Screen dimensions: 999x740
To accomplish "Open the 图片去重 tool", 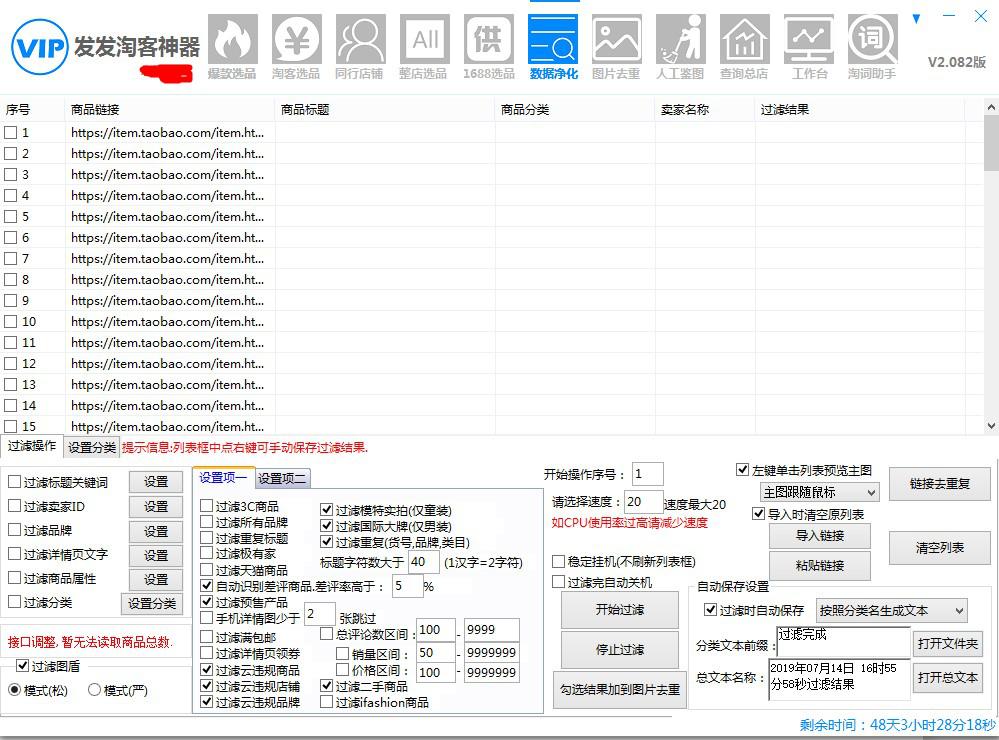I will click(x=616, y=40).
